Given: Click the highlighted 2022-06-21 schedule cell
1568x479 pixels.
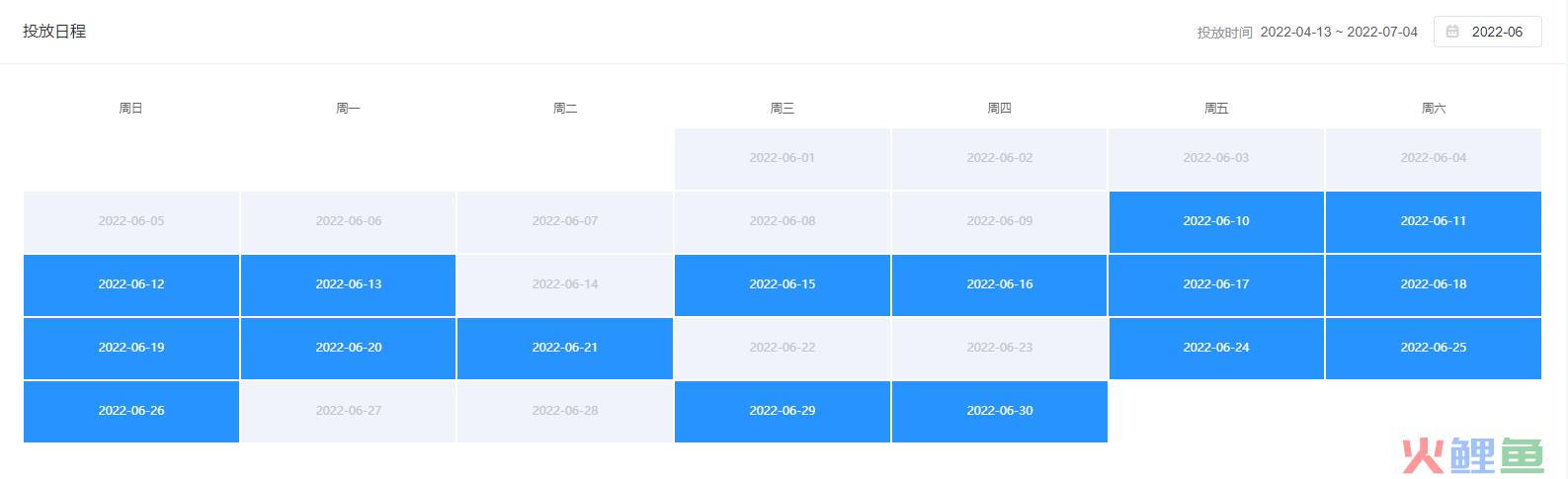Looking at the screenshot, I should [565, 348].
